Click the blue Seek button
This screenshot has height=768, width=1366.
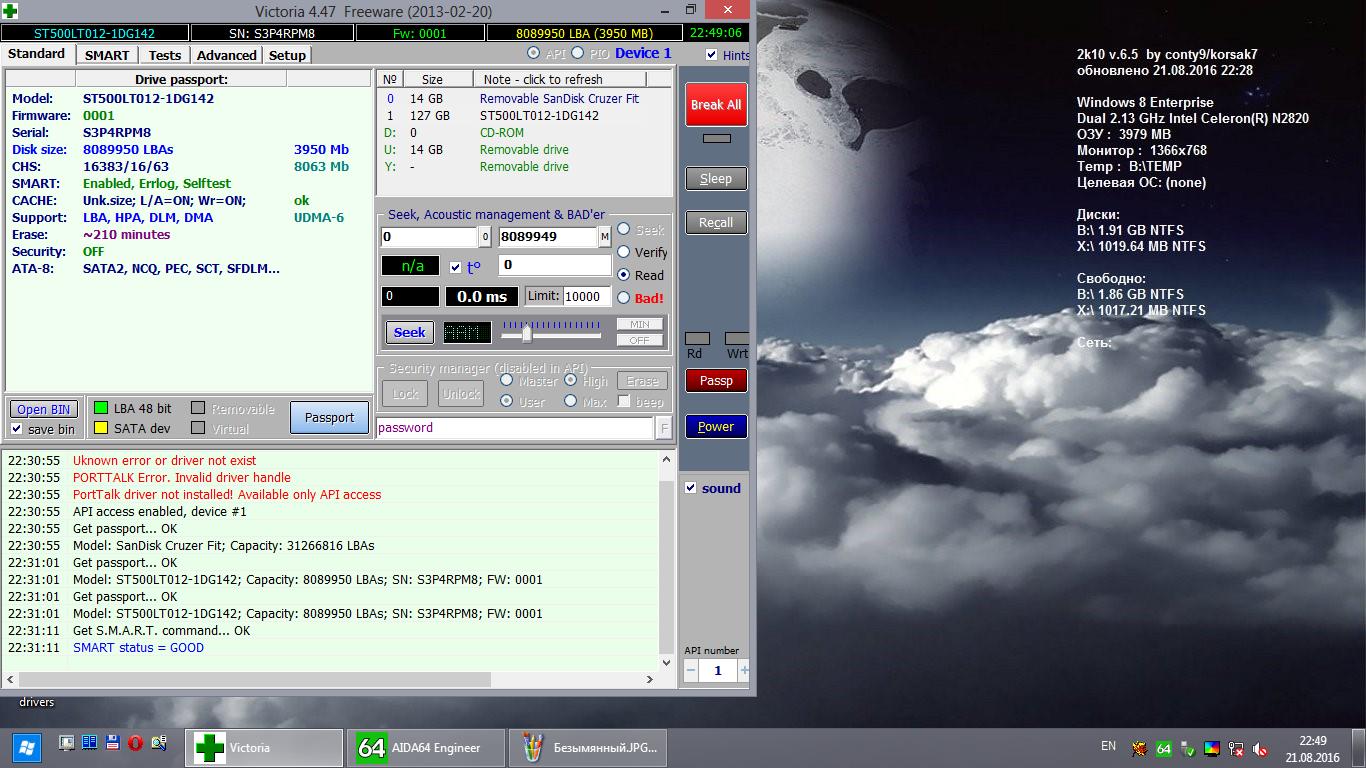click(x=409, y=332)
